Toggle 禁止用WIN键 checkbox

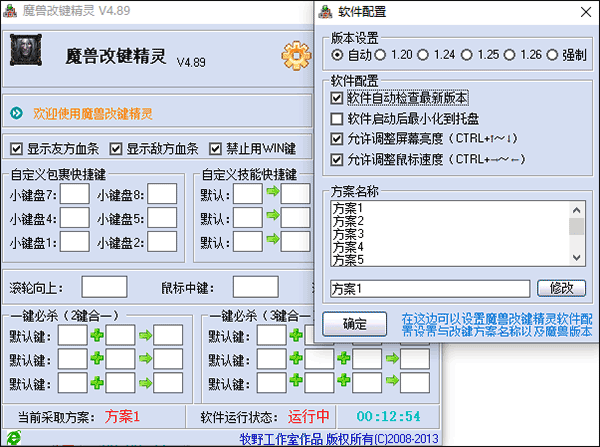pos(215,148)
